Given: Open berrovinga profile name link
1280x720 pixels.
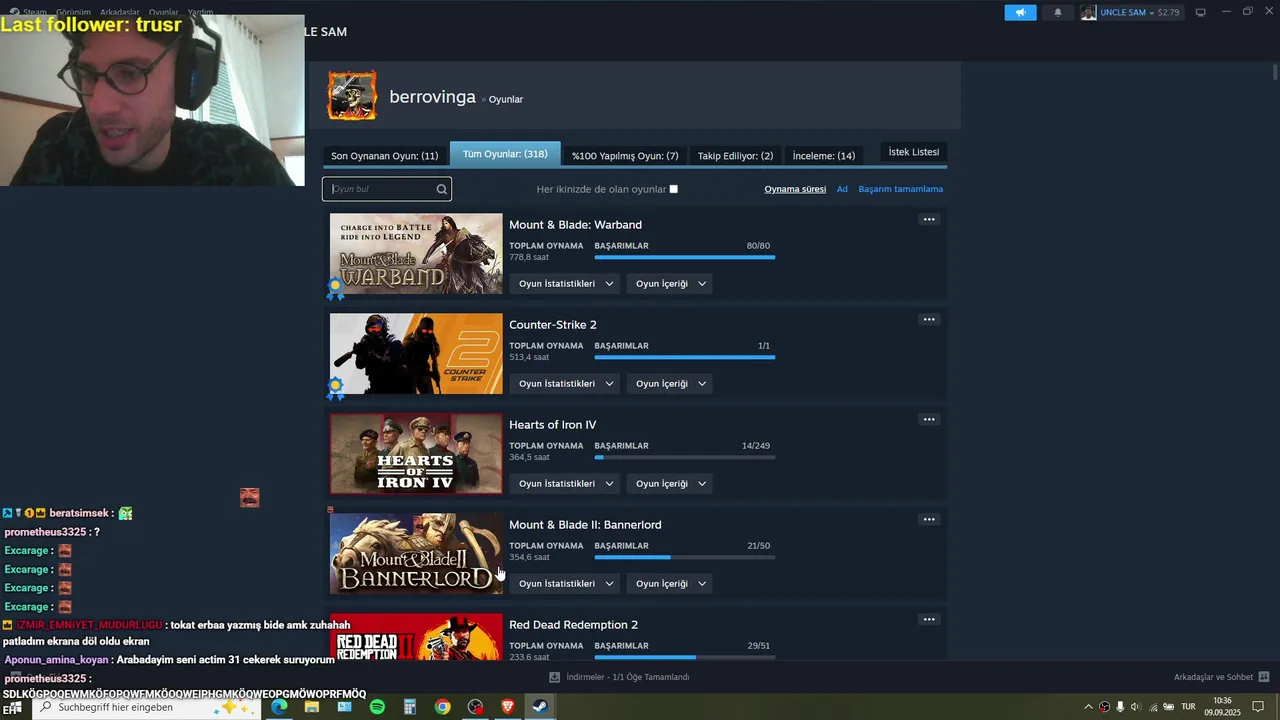Looking at the screenshot, I should [432, 97].
